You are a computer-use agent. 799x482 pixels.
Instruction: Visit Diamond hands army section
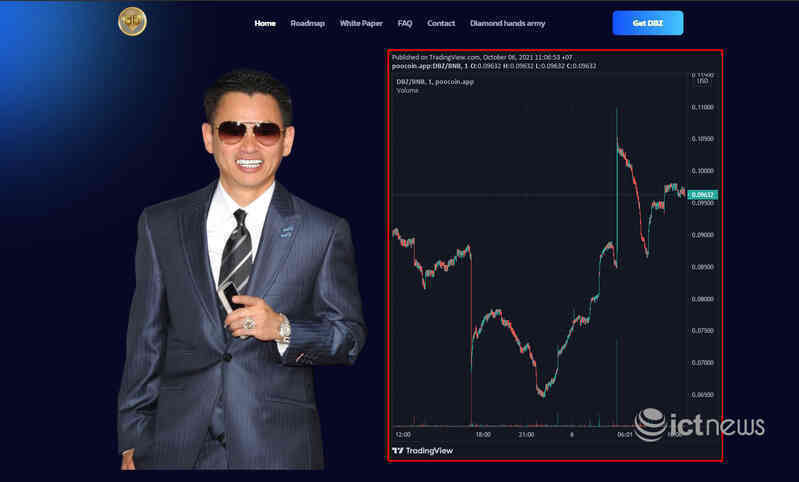point(508,23)
